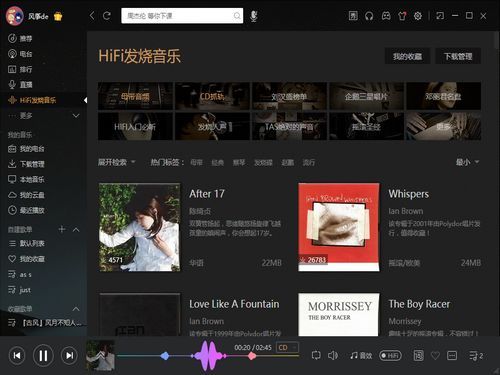Open the TAS绝美的声音 category tile
This screenshot has width=500, height=375.
tap(289, 126)
